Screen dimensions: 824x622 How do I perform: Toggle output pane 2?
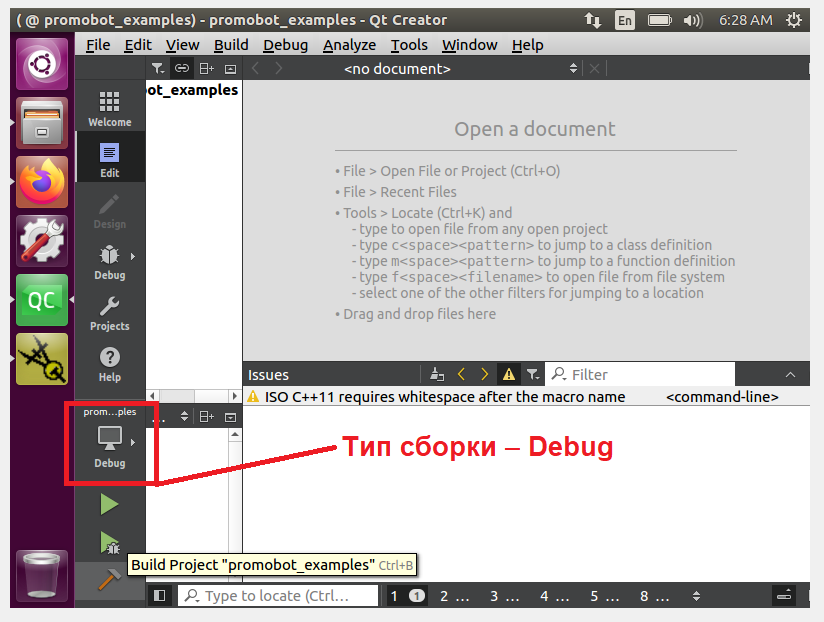[x=454, y=596]
